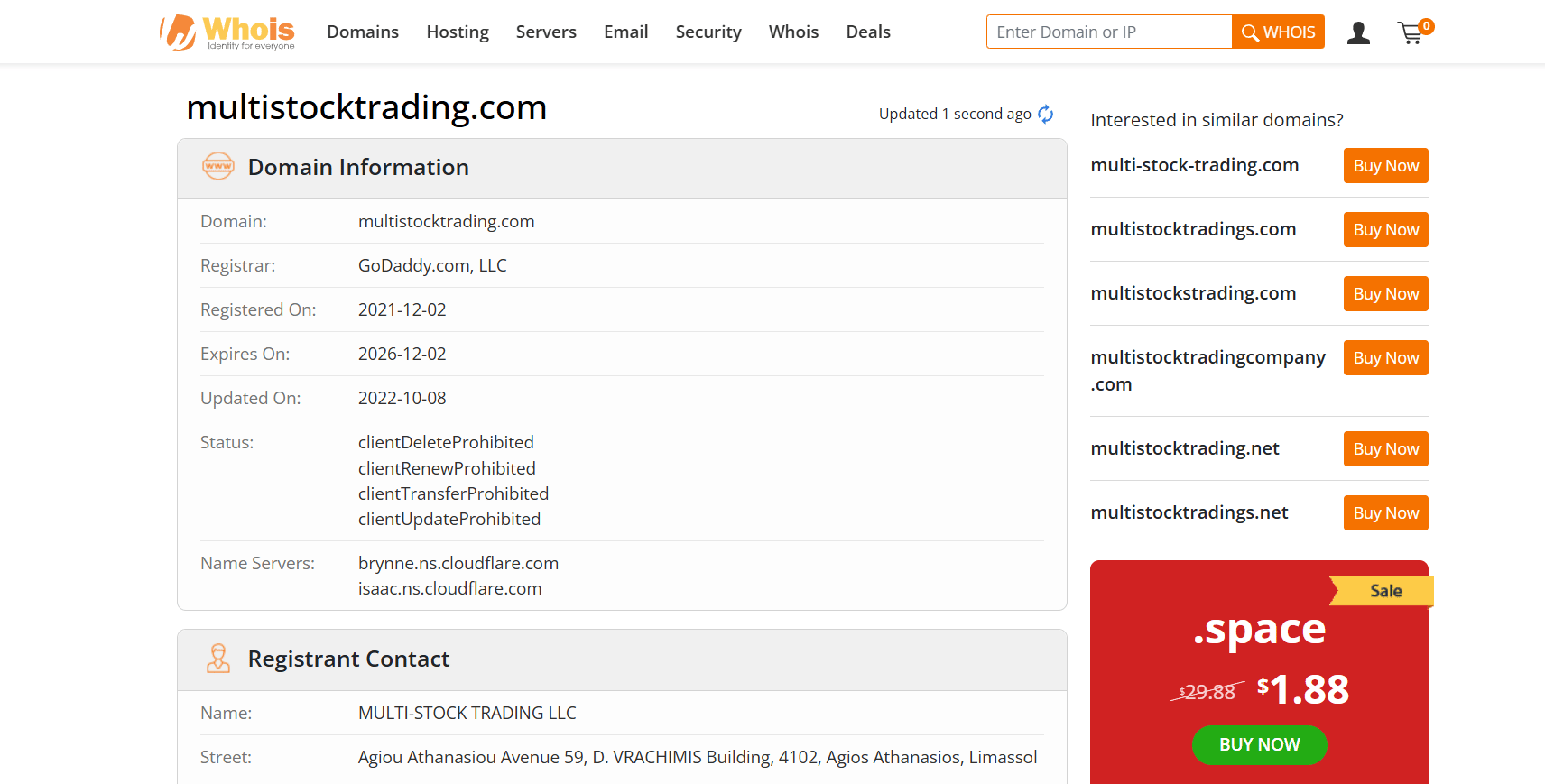Buy Now for multistocktradings.net
1545x784 pixels.
[x=1385, y=513]
